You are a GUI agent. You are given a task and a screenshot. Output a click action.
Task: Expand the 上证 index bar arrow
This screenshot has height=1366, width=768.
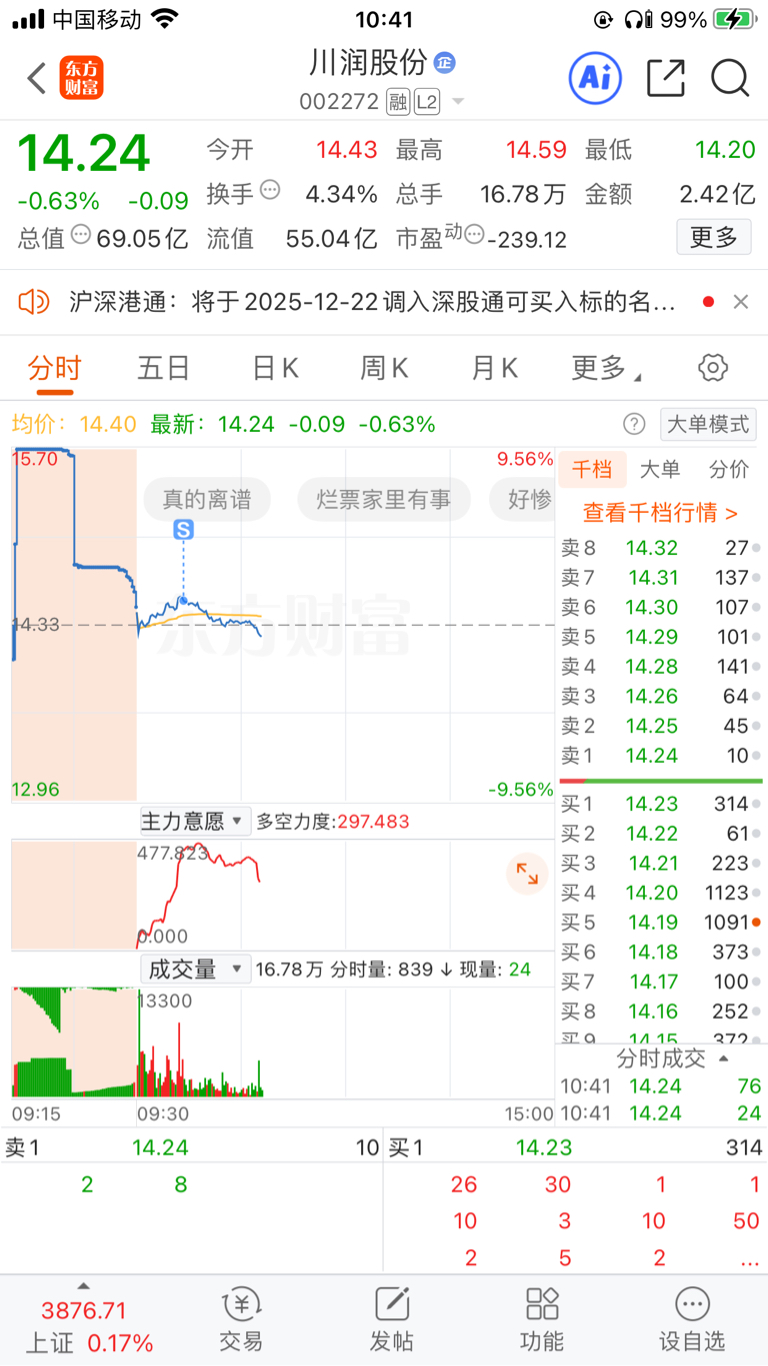coord(84,1287)
